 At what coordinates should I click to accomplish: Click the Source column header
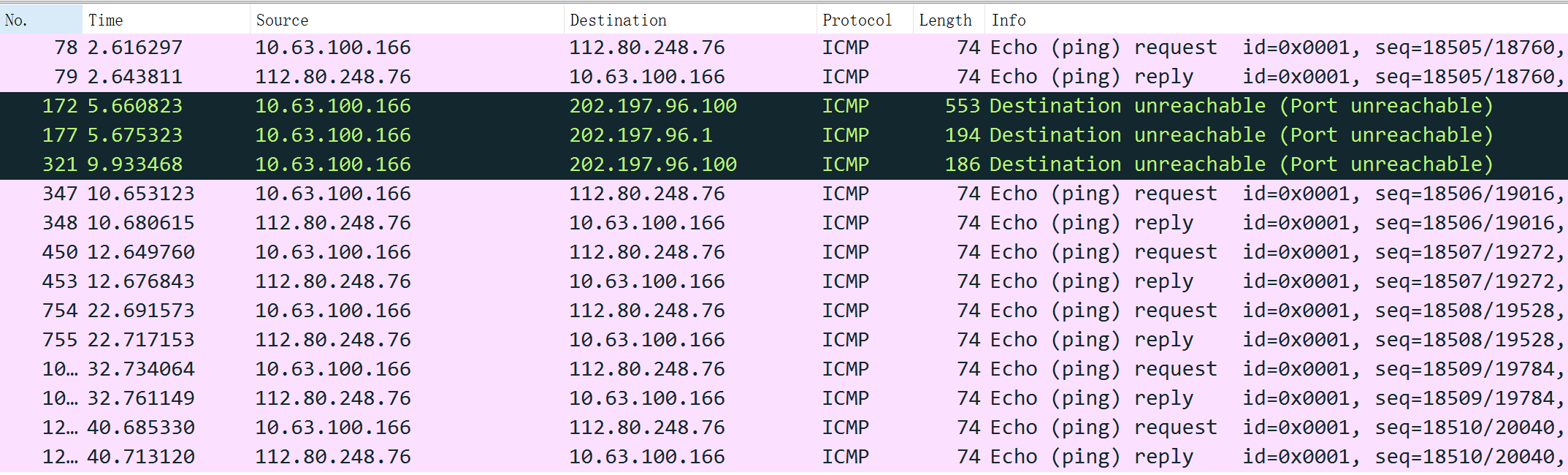pos(408,20)
